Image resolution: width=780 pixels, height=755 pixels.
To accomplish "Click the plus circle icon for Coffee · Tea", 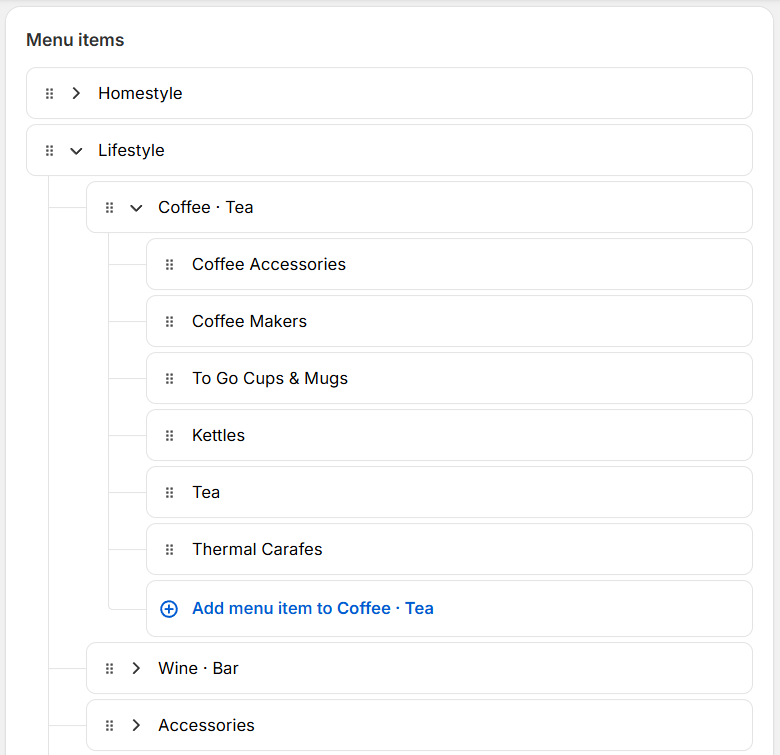I will click(169, 608).
